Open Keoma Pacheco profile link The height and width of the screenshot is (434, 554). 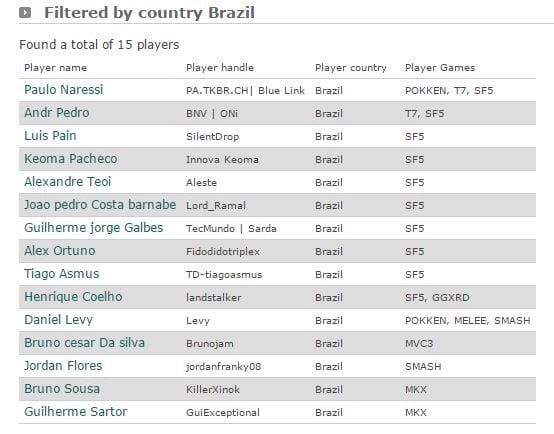(x=71, y=159)
